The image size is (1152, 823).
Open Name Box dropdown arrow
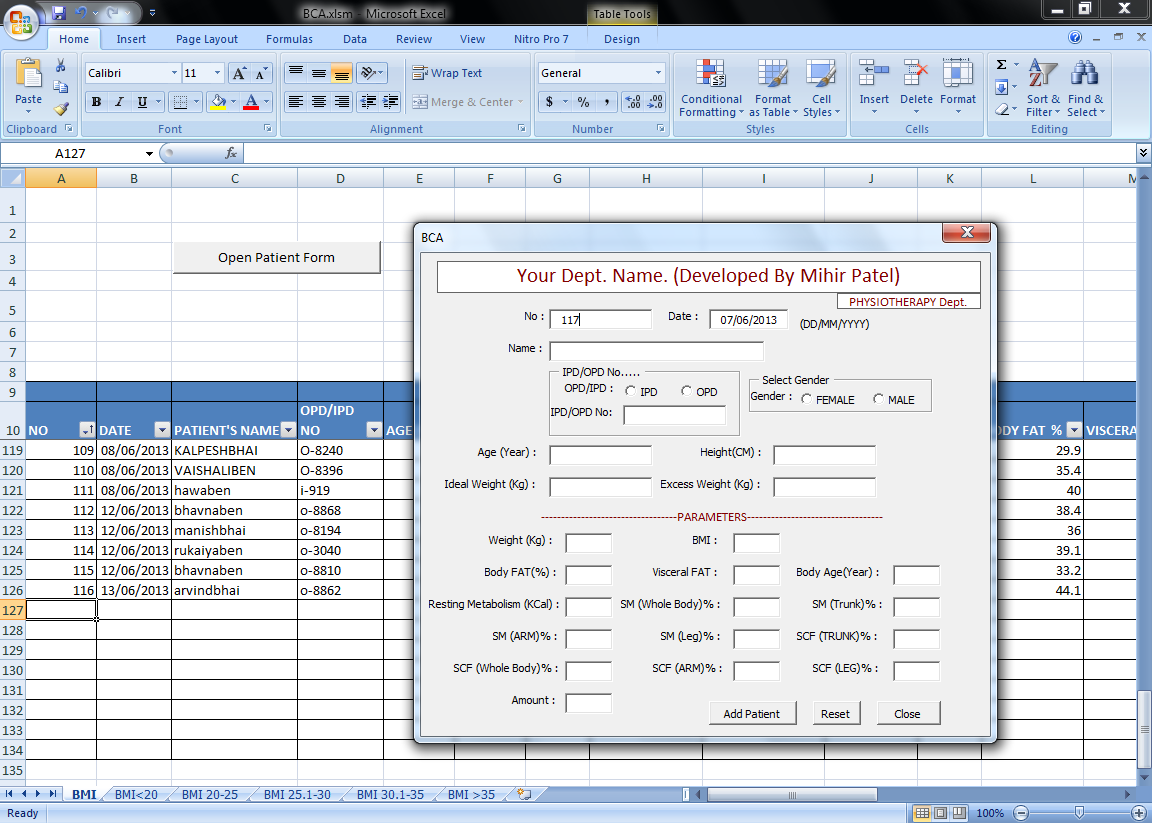[149, 154]
